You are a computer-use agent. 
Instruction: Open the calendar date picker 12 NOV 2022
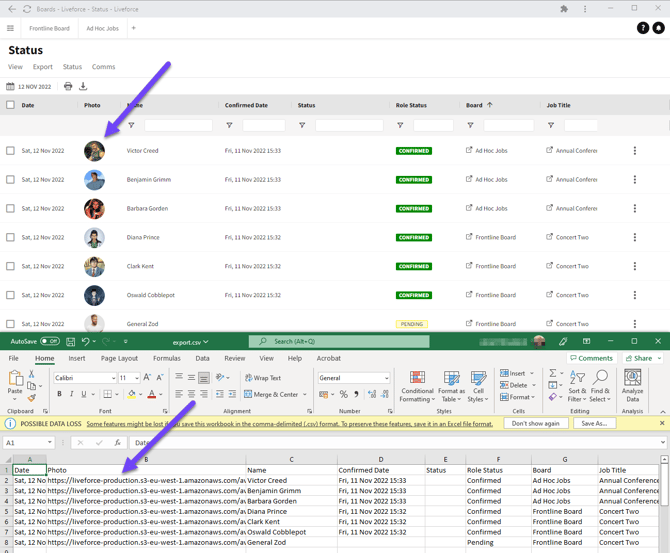[x=29, y=86]
